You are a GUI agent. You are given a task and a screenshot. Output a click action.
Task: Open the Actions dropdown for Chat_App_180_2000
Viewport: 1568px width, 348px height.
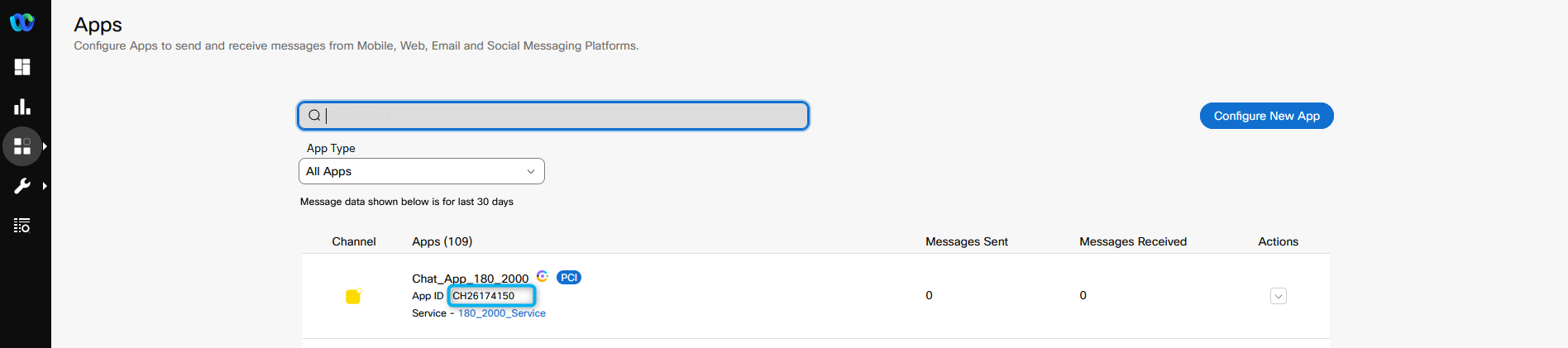1278,296
